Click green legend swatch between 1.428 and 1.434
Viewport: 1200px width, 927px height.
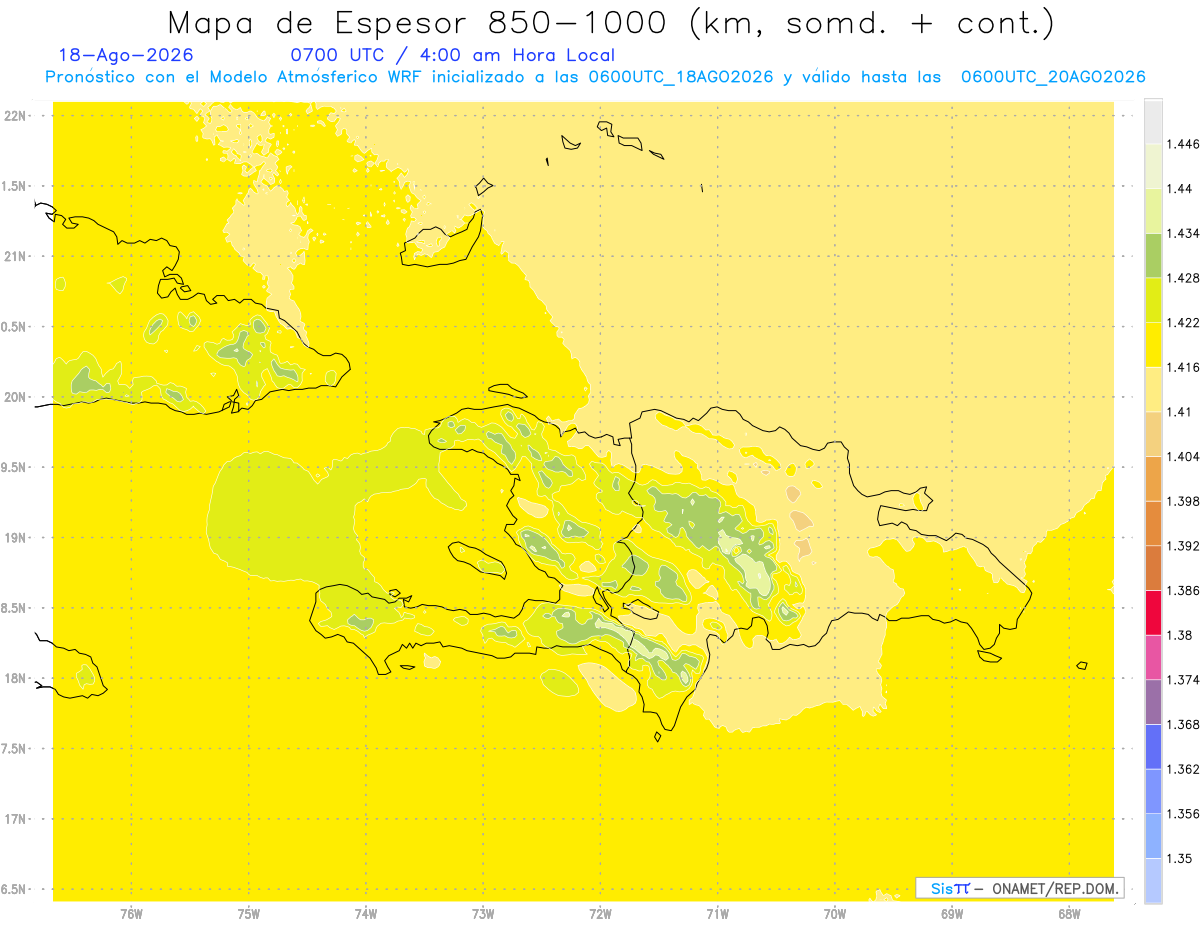tap(1154, 255)
